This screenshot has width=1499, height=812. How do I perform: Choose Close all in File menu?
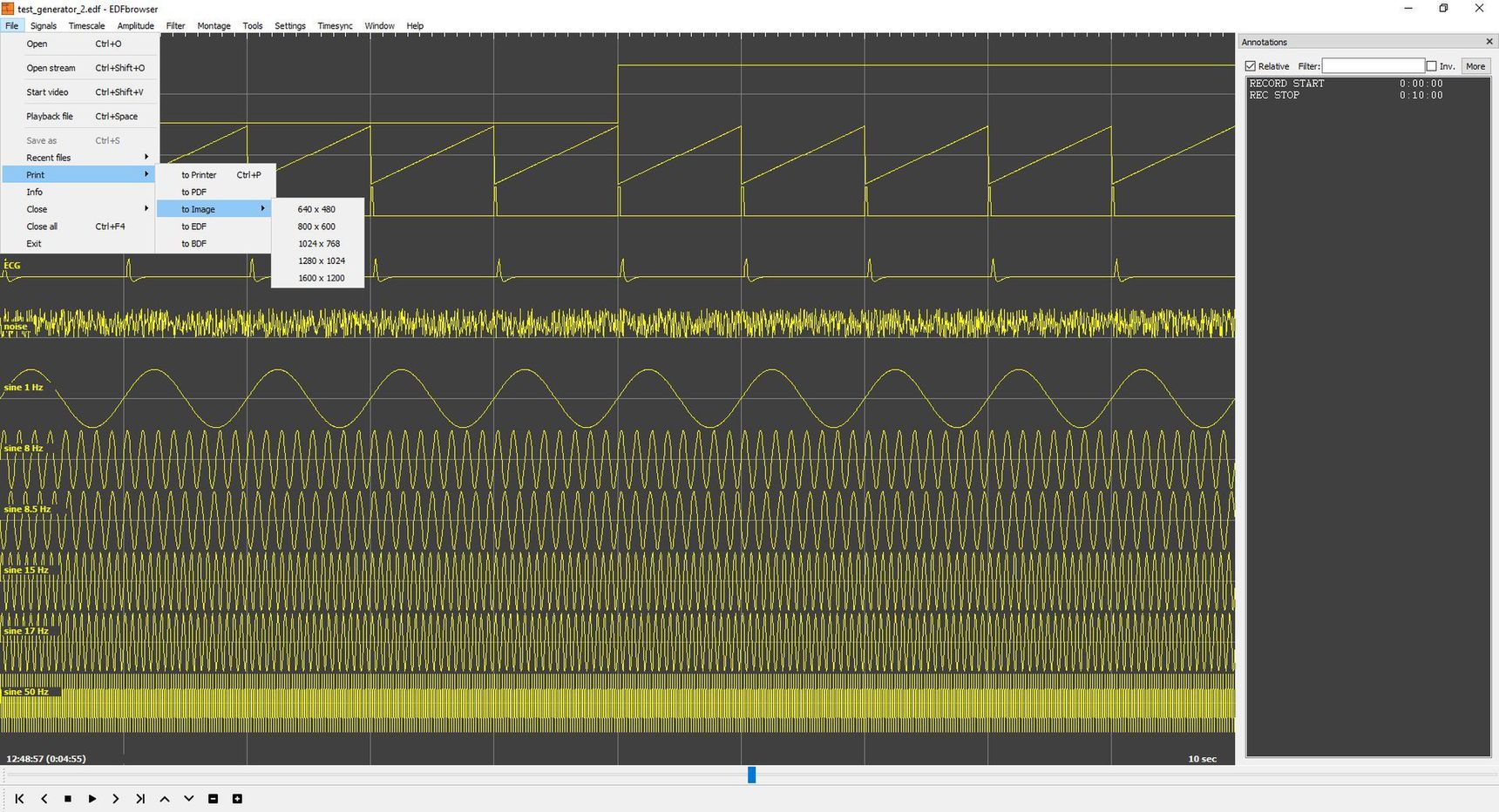click(80, 227)
